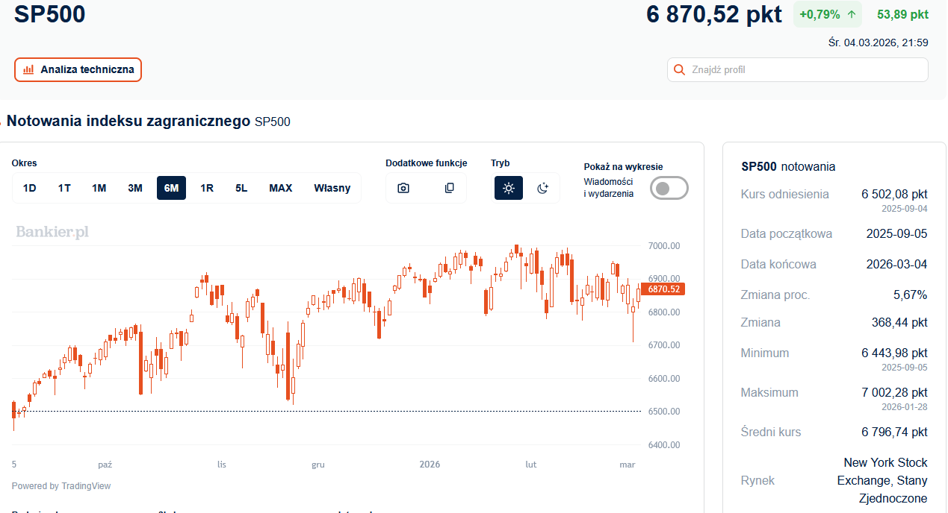948x513 pixels.
Task: Select the 1D period option
Action: [30, 188]
